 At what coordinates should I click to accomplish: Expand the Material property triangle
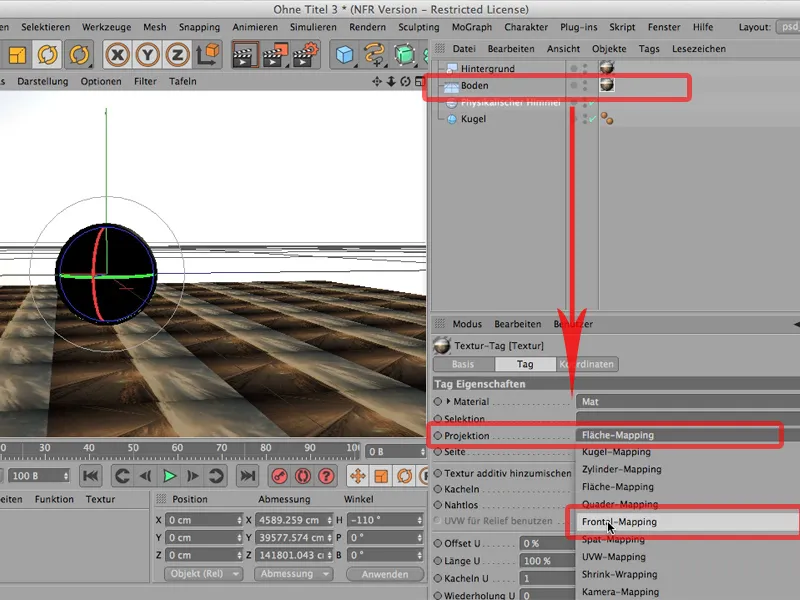point(448,402)
